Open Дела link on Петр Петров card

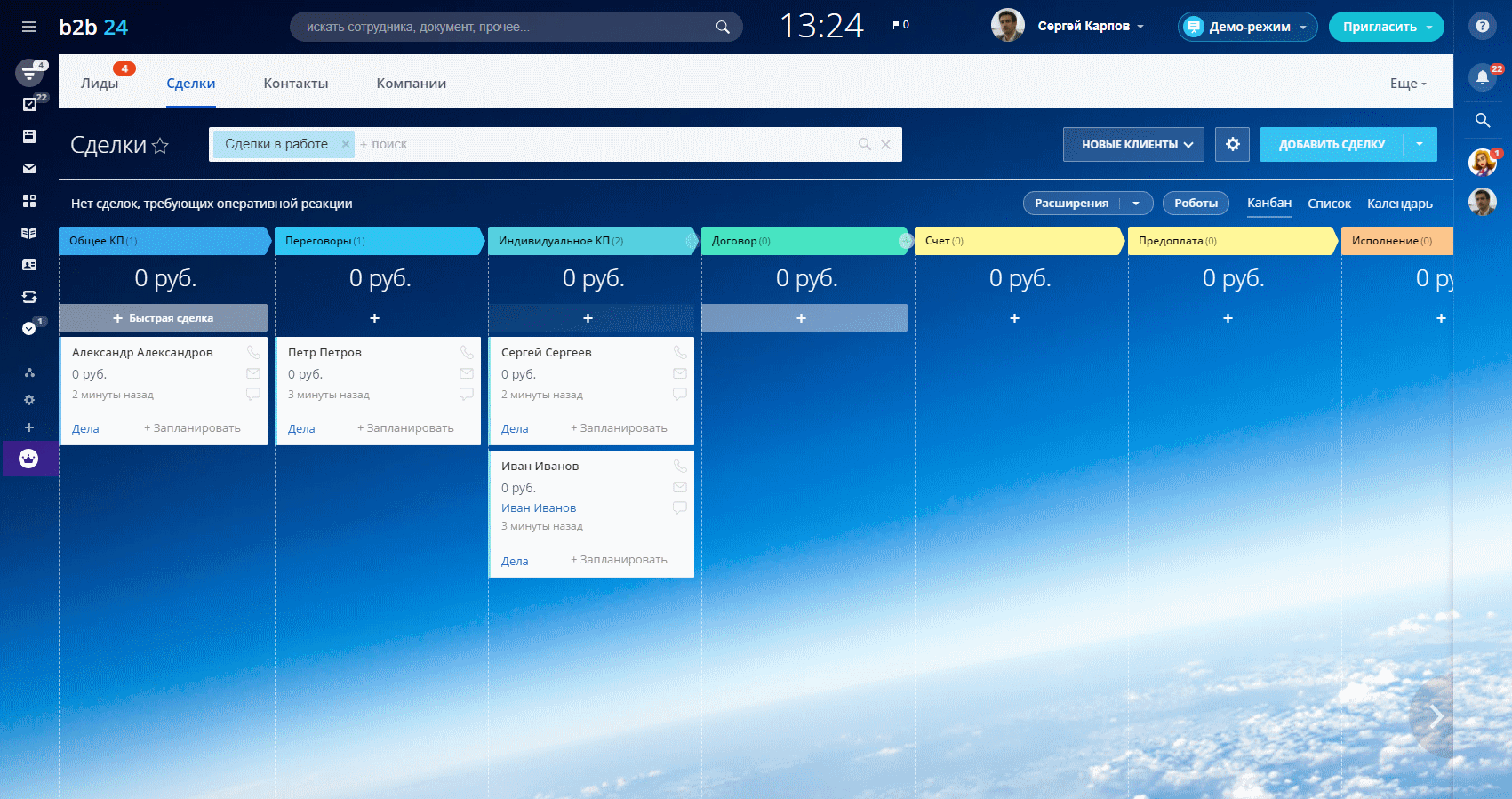click(x=301, y=428)
